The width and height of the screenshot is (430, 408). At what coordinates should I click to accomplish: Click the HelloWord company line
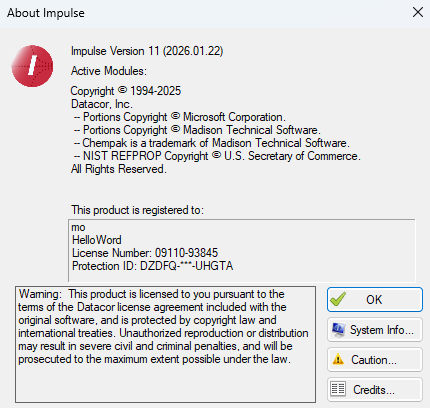(97, 240)
